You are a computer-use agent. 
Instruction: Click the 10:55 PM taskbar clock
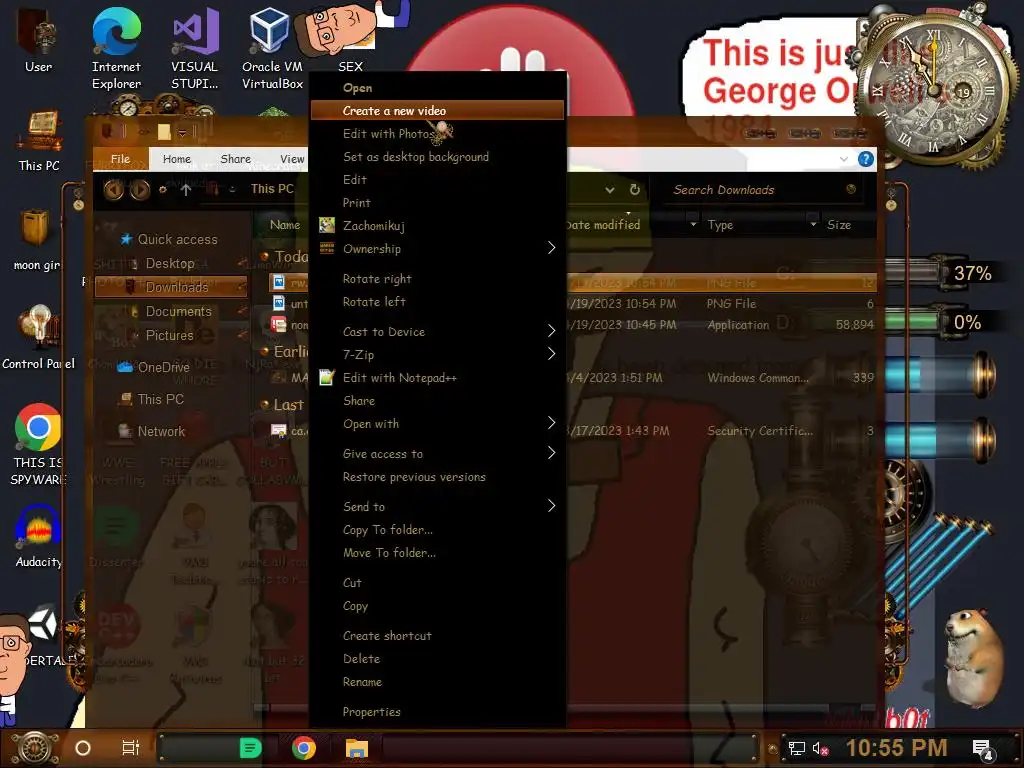(x=897, y=748)
